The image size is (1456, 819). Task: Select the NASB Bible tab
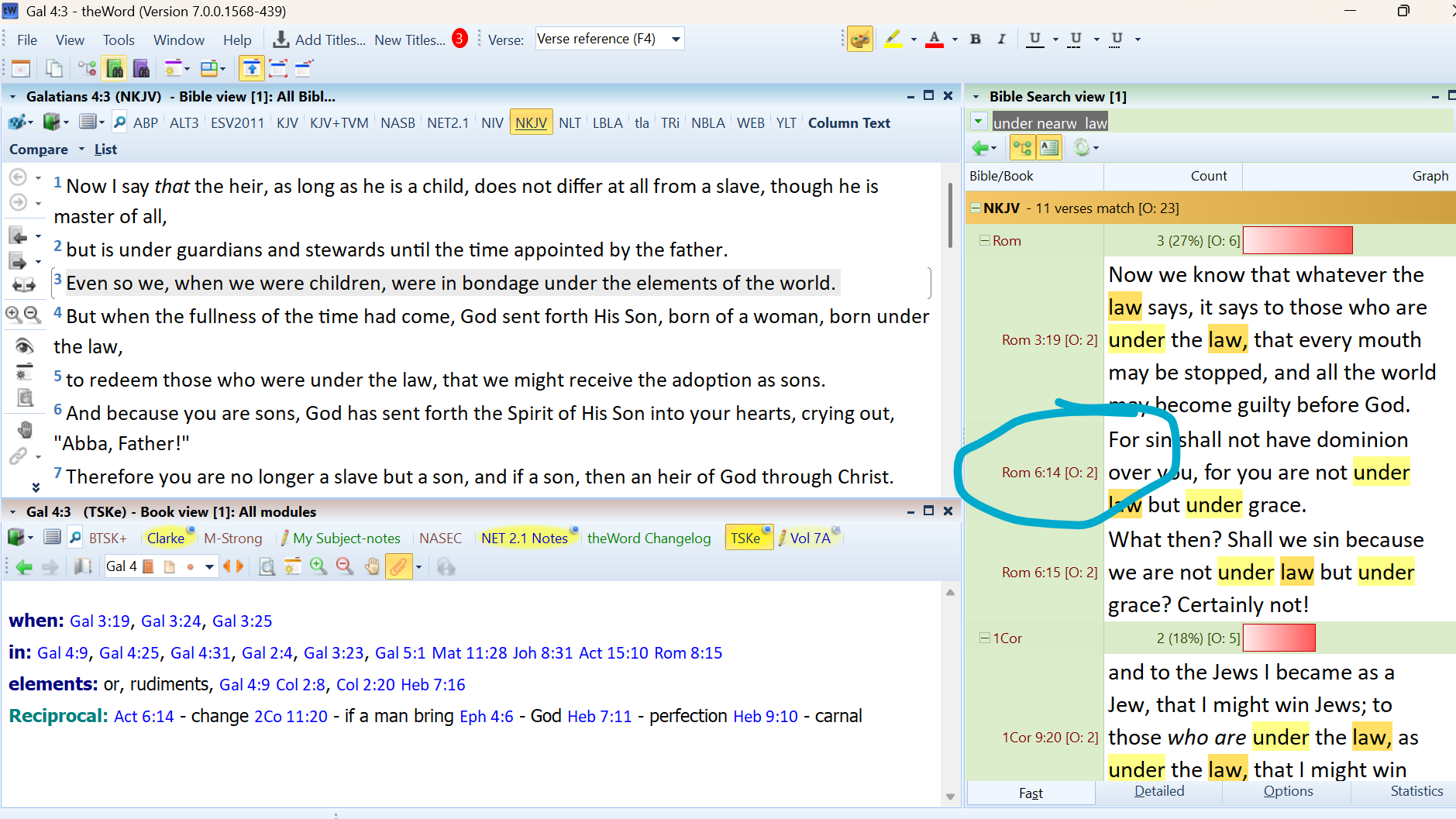[398, 122]
